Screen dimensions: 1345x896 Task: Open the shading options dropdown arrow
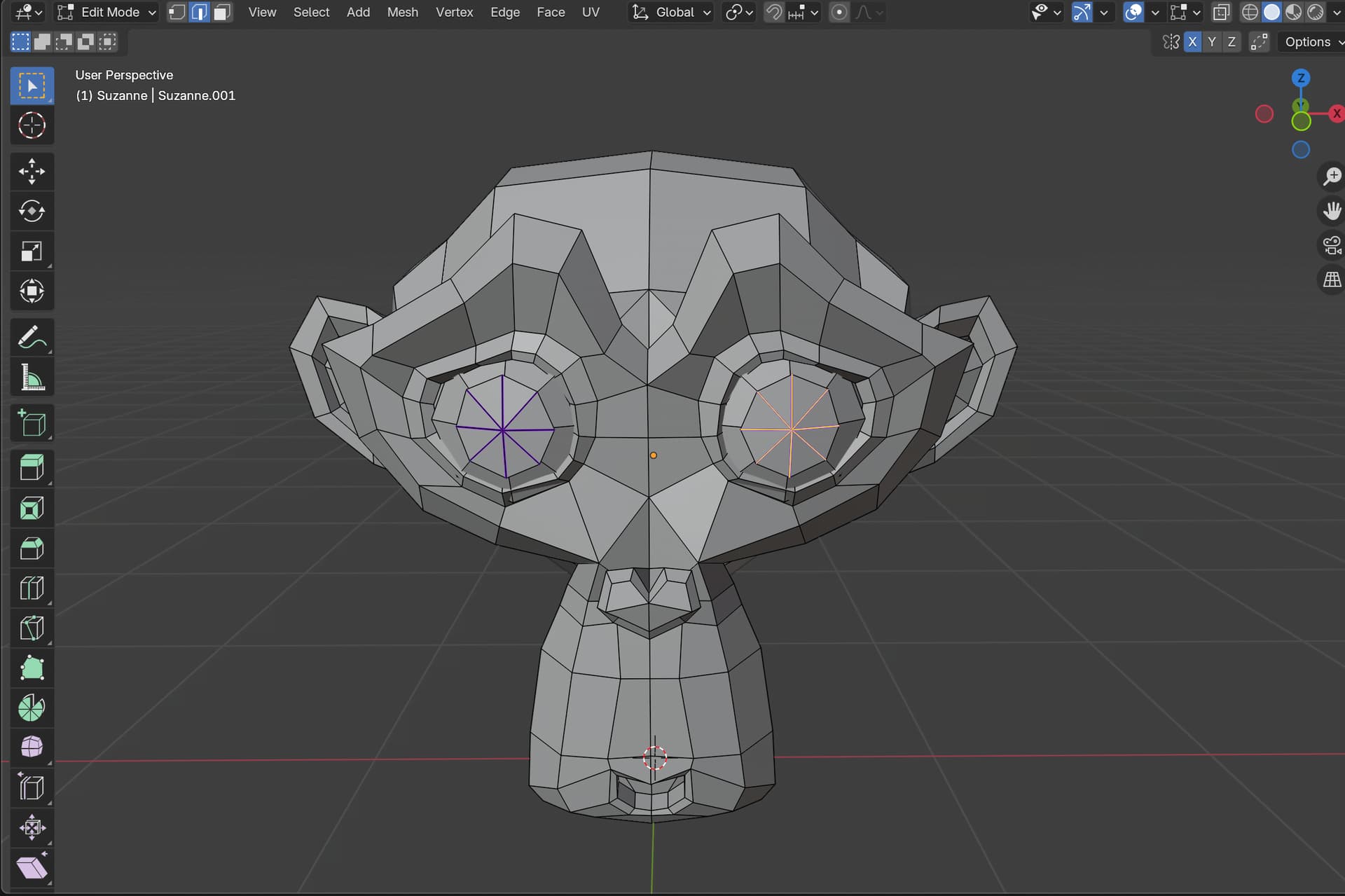1335,12
